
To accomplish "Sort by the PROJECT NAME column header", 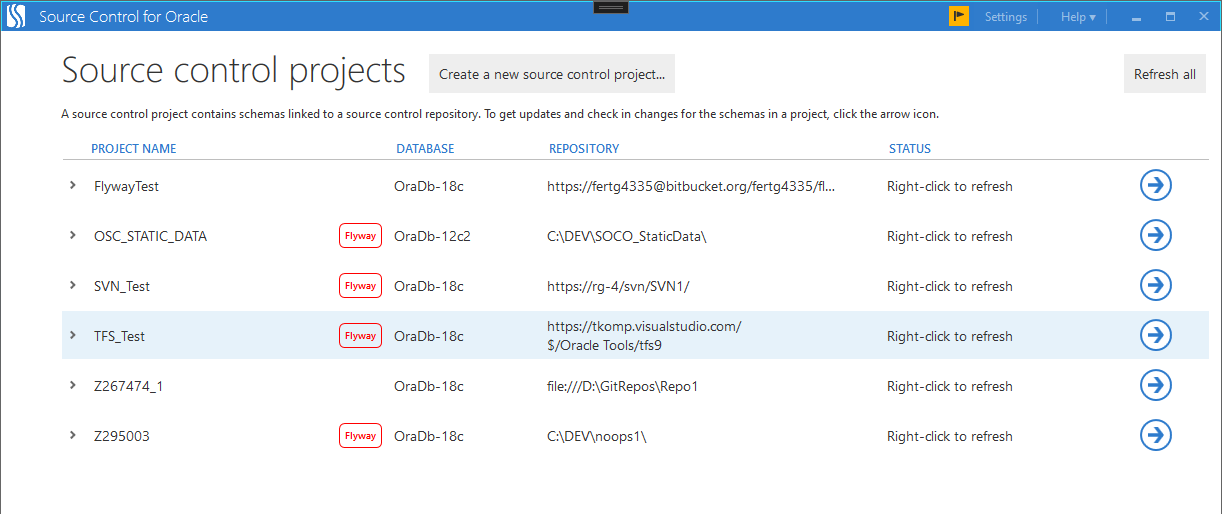I will [x=133, y=149].
